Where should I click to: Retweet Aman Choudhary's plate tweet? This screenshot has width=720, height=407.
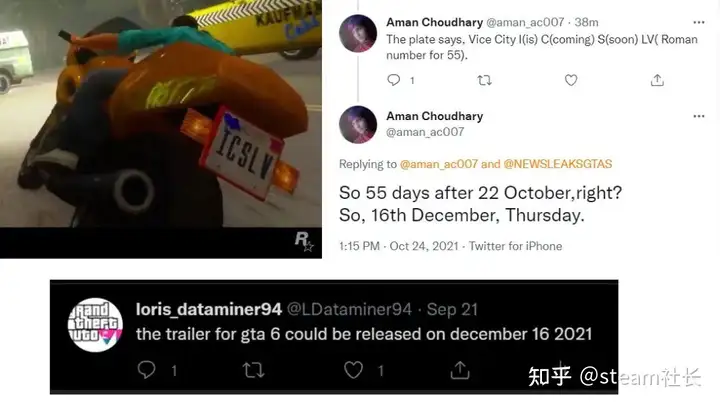[x=484, y=80]
